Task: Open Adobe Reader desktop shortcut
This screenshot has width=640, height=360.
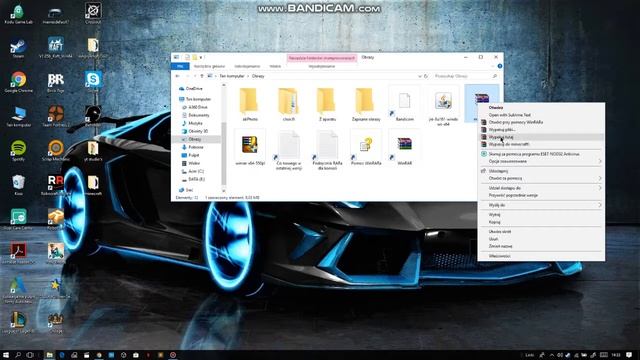Action: pos(18,253)
